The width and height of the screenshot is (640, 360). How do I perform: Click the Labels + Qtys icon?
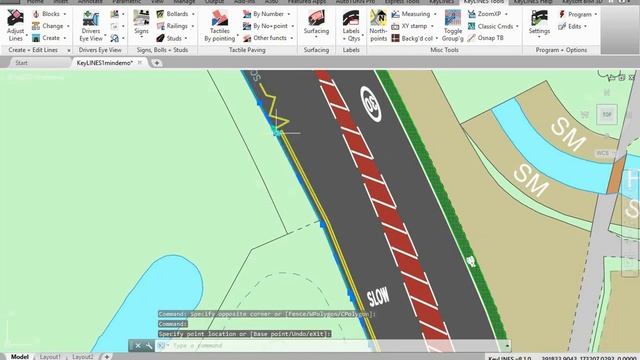[x=351, y=26]
